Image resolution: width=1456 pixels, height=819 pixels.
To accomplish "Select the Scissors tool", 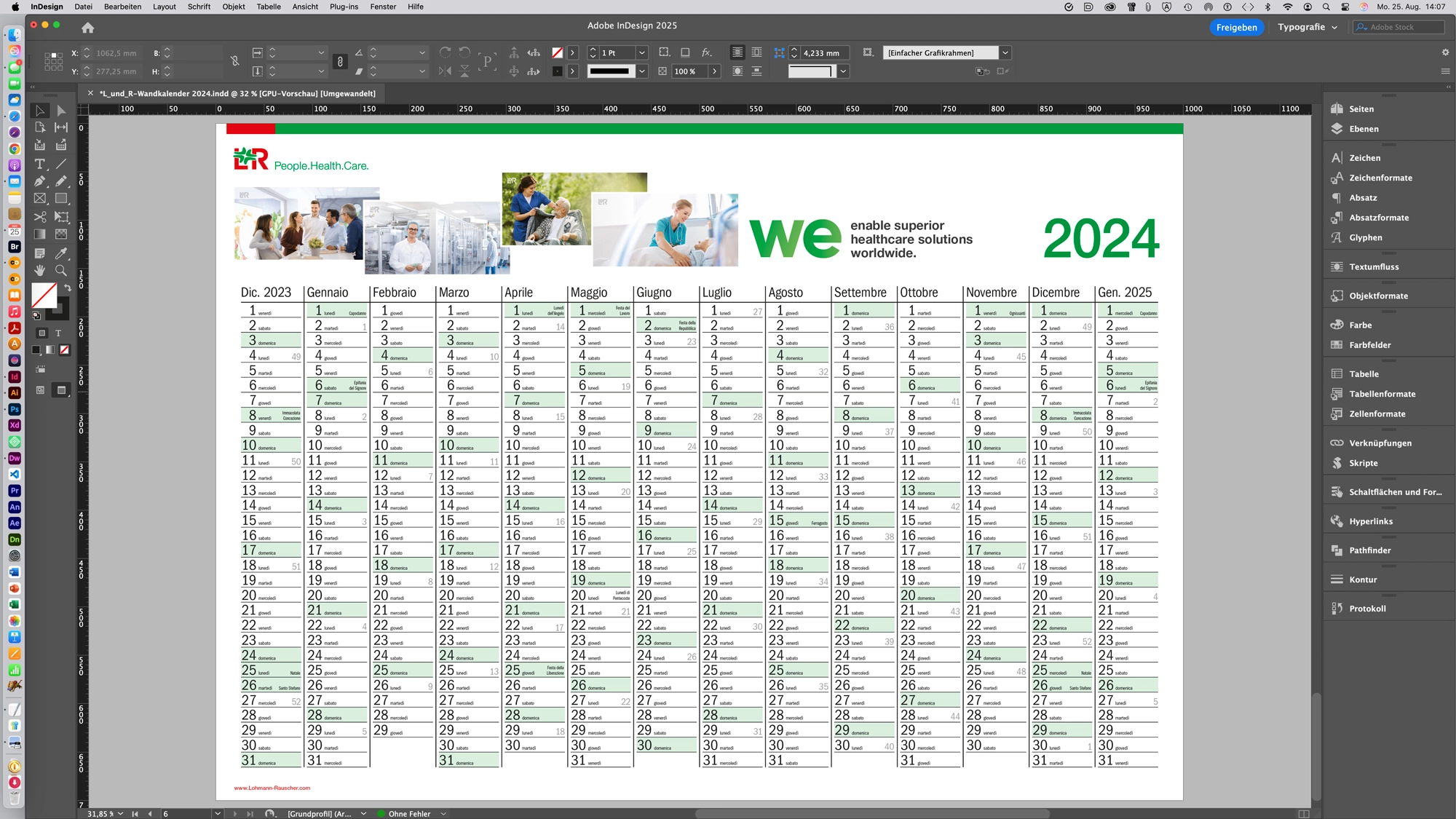I will 40,216.
